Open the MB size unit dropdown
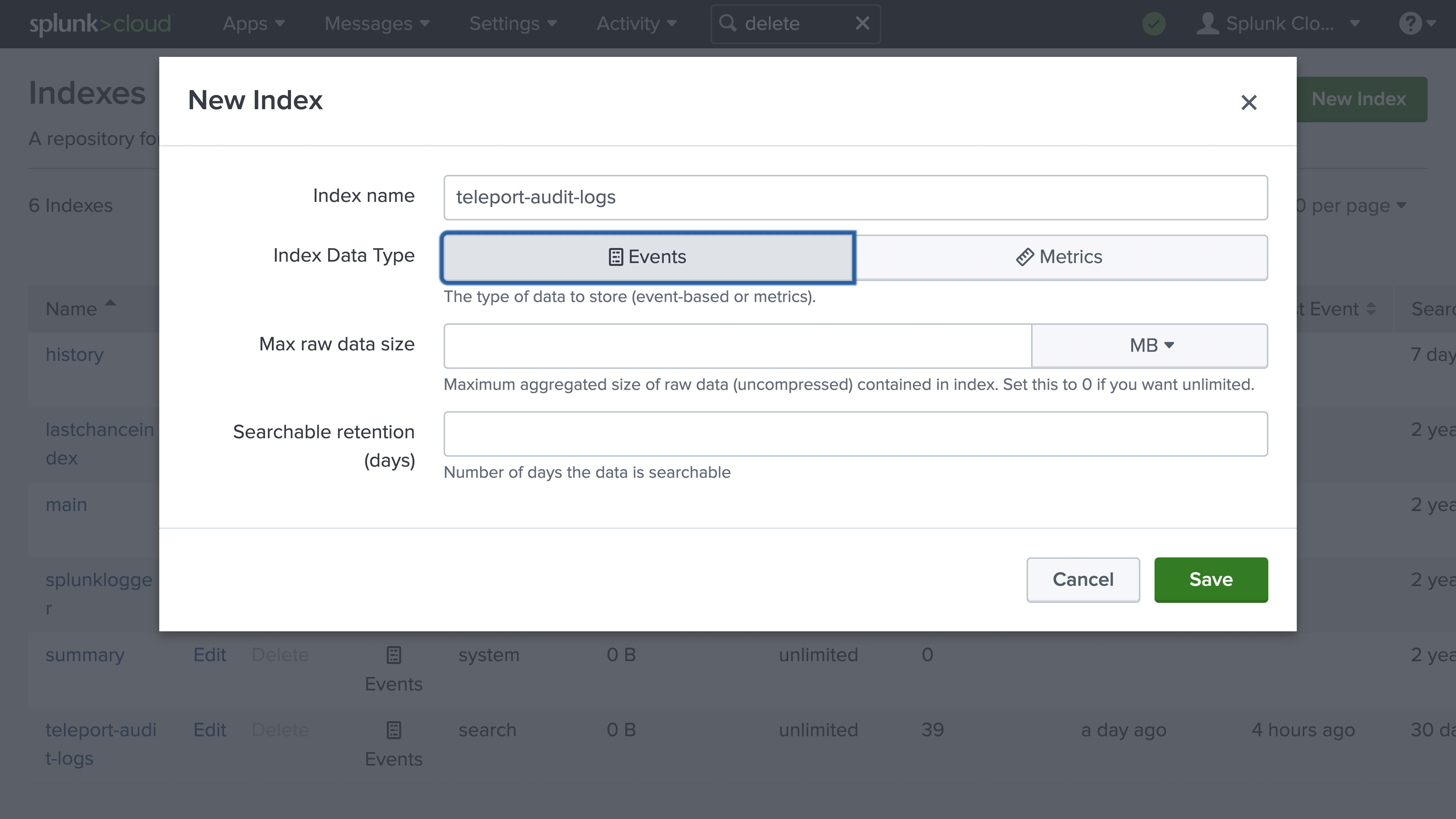 pyautogui.click(x=1150, y=345)
